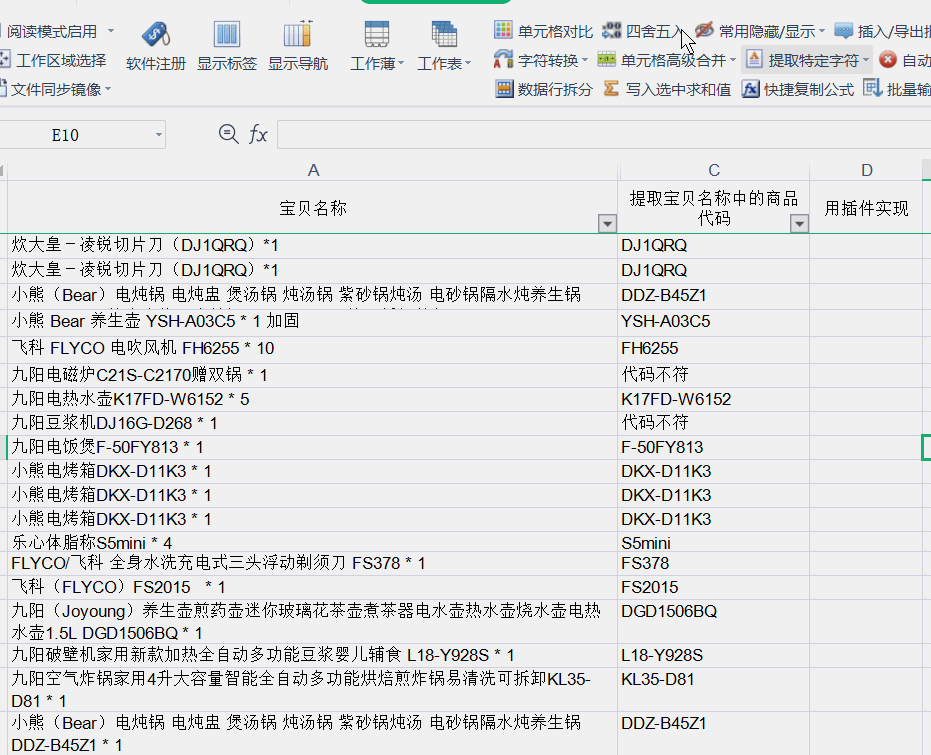This screenshot has height=755, width=931.
Task: Click the 写入选中求和值 sigma icon
Action: click(x=611, y=88)
